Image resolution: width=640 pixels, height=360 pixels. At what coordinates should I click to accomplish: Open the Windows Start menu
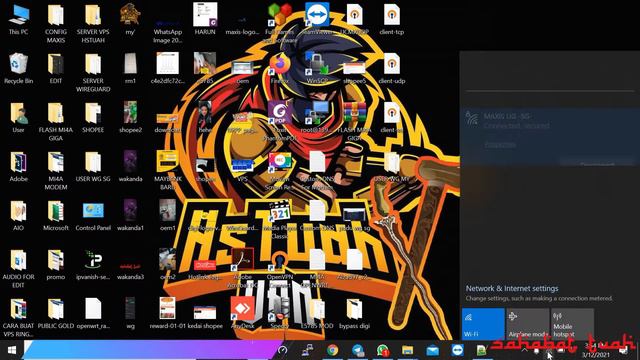tap(11, 350)
